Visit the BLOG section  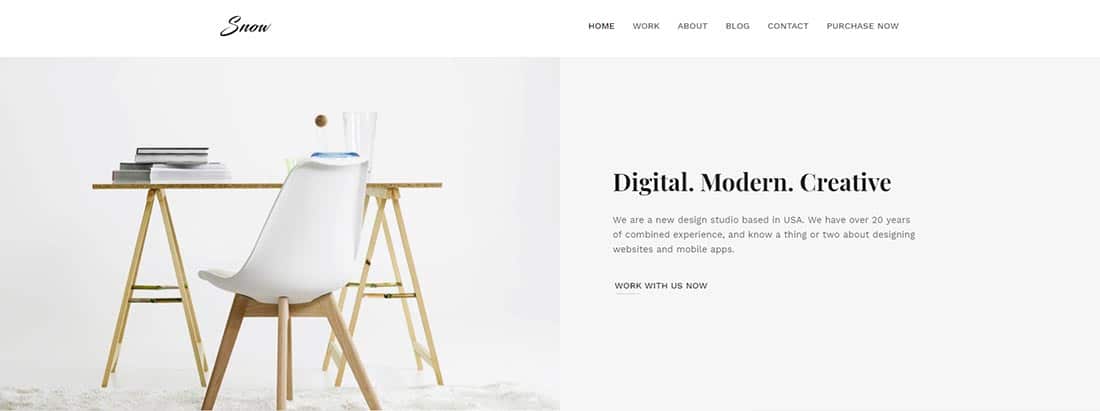(x=737, y=26)
